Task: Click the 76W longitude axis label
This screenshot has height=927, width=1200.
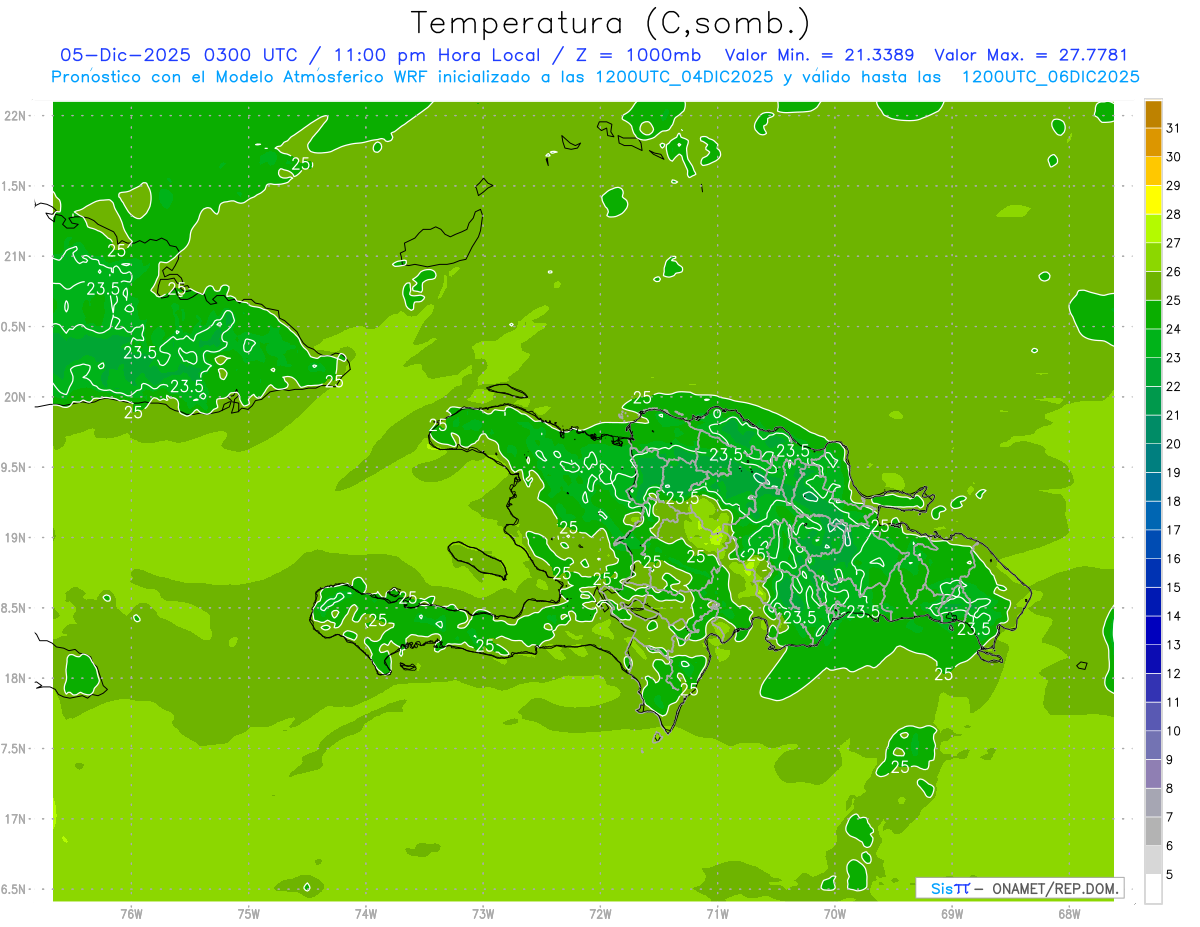Action: click(131, 914)
